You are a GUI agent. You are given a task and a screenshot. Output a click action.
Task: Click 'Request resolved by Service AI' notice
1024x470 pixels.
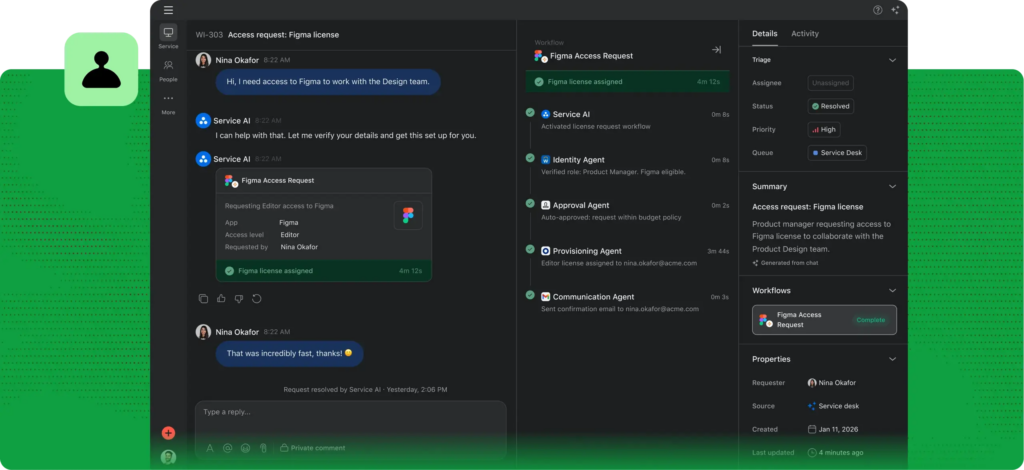pyautogui.click(x=365, y=389)
